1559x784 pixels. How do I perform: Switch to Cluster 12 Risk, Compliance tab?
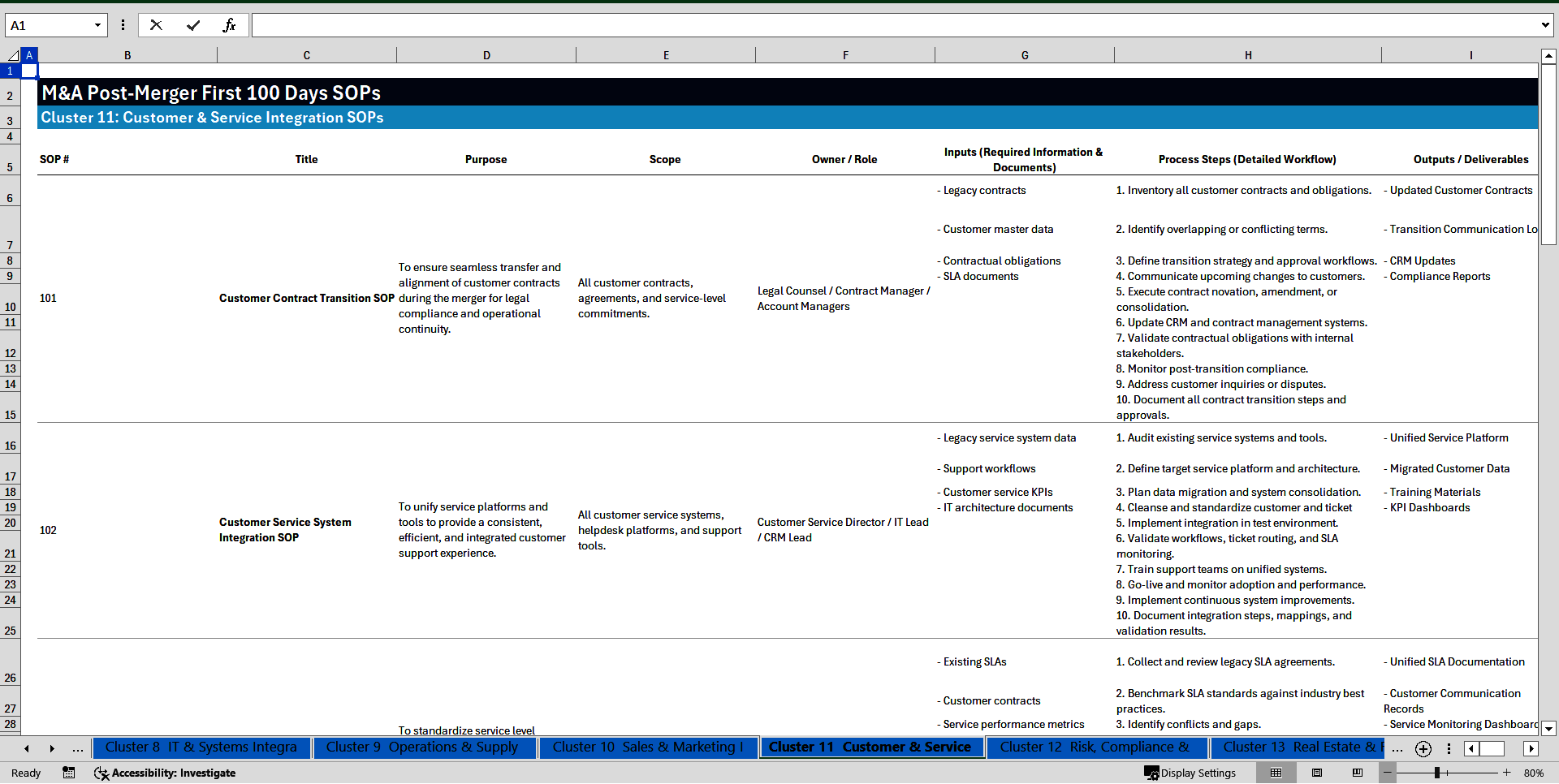click(x=1095, y=747)
